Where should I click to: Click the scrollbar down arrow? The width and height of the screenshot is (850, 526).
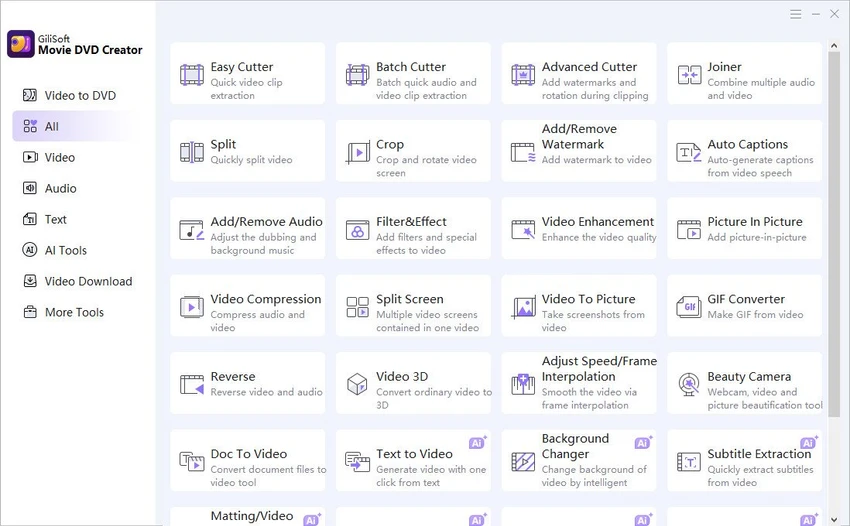click(x=834, y=519)
